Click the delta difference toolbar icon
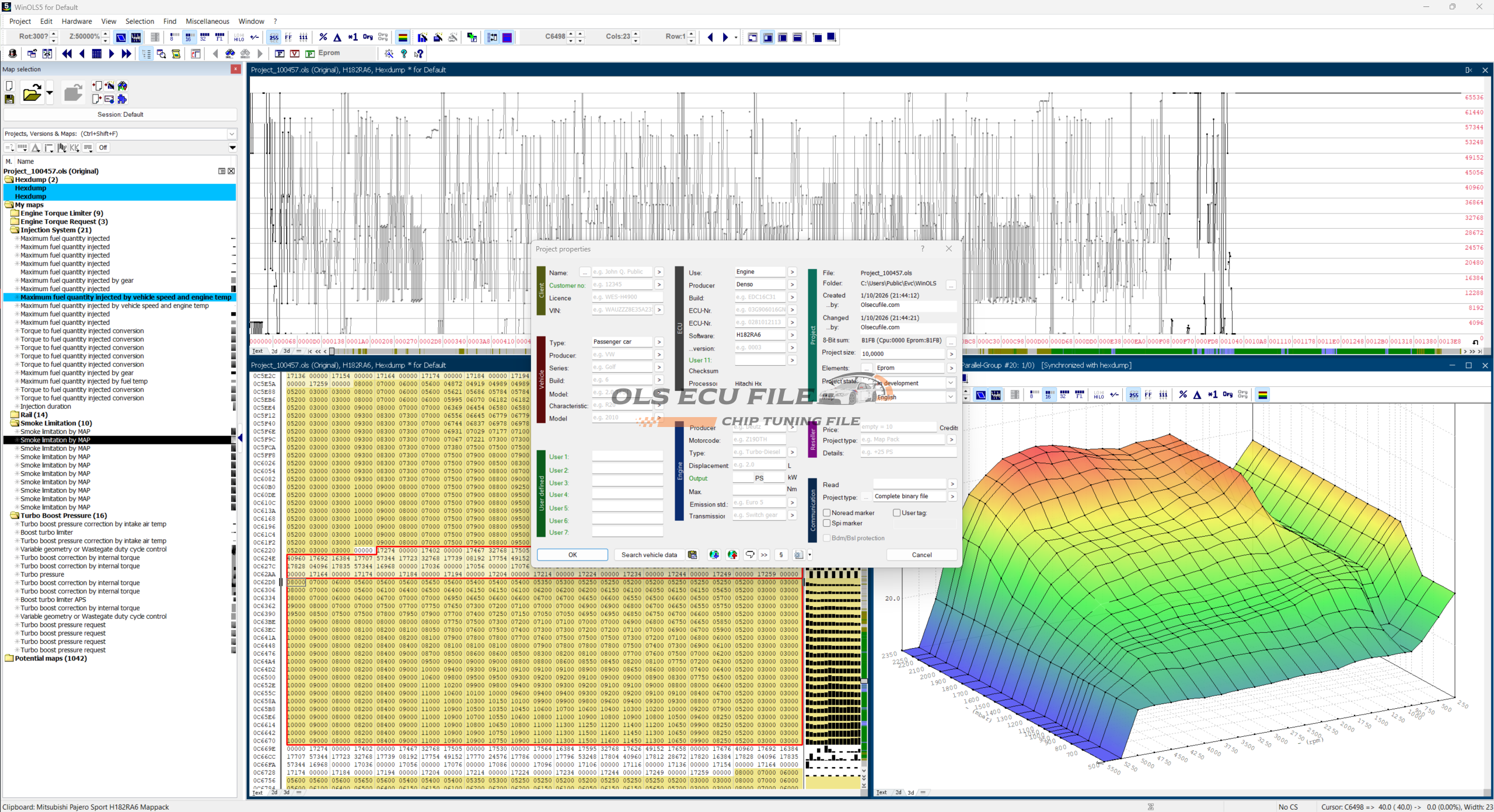 (337, 37)
